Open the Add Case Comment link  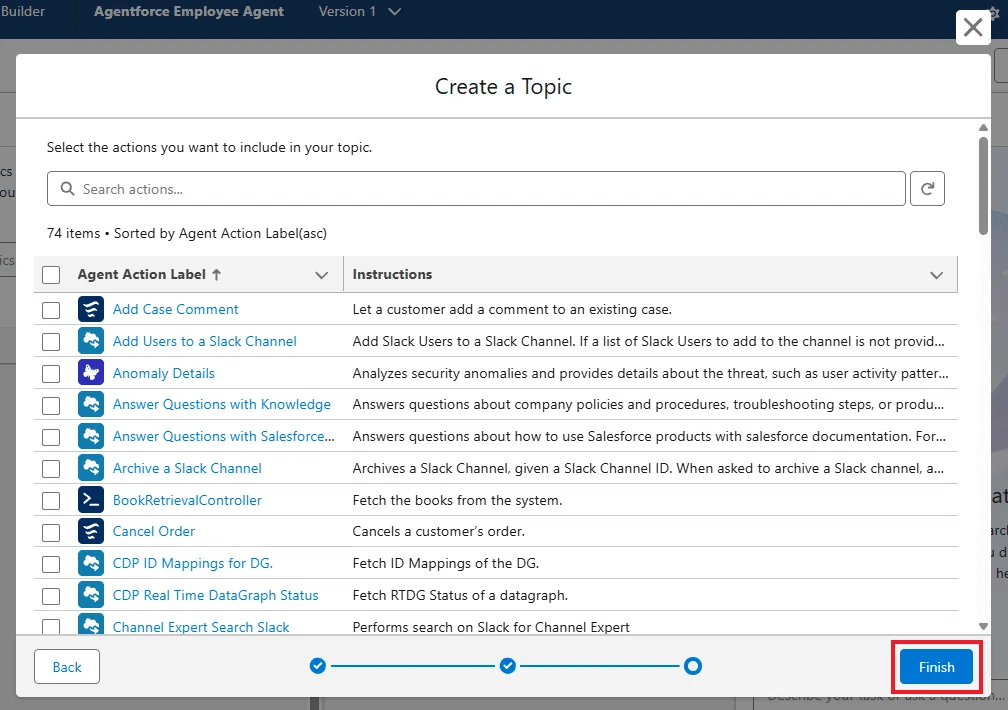(x=176, y=309)
